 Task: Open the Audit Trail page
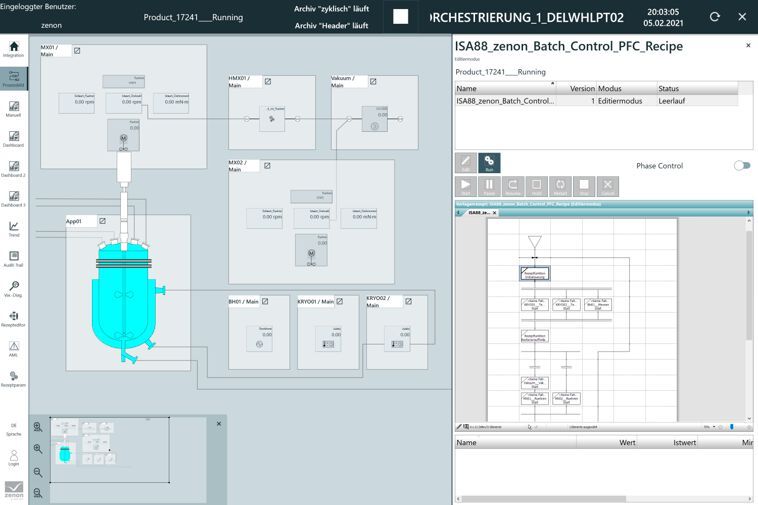14,259
